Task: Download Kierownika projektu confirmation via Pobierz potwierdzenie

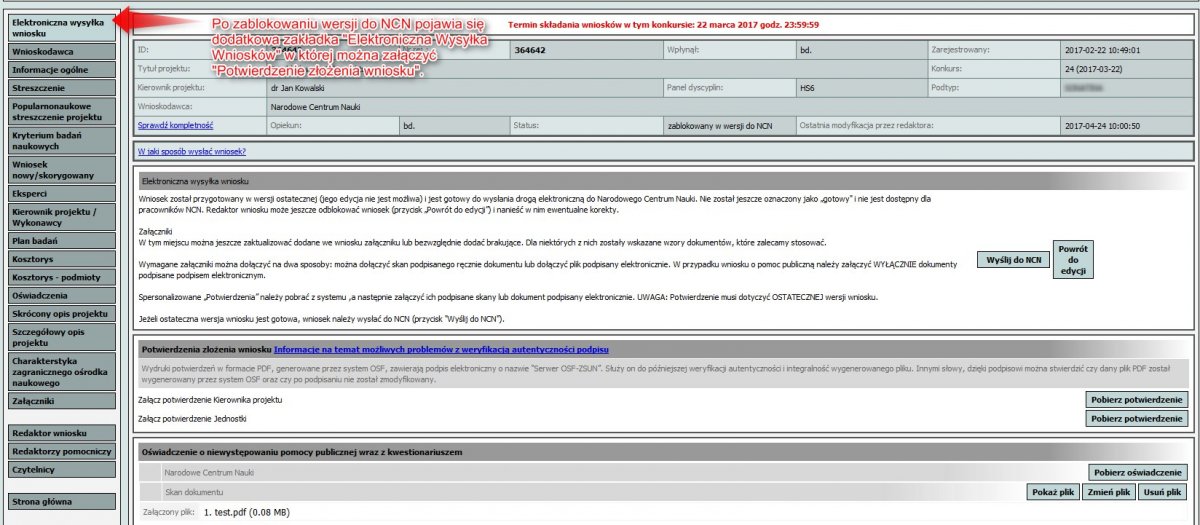Action: click(1137, 399)
